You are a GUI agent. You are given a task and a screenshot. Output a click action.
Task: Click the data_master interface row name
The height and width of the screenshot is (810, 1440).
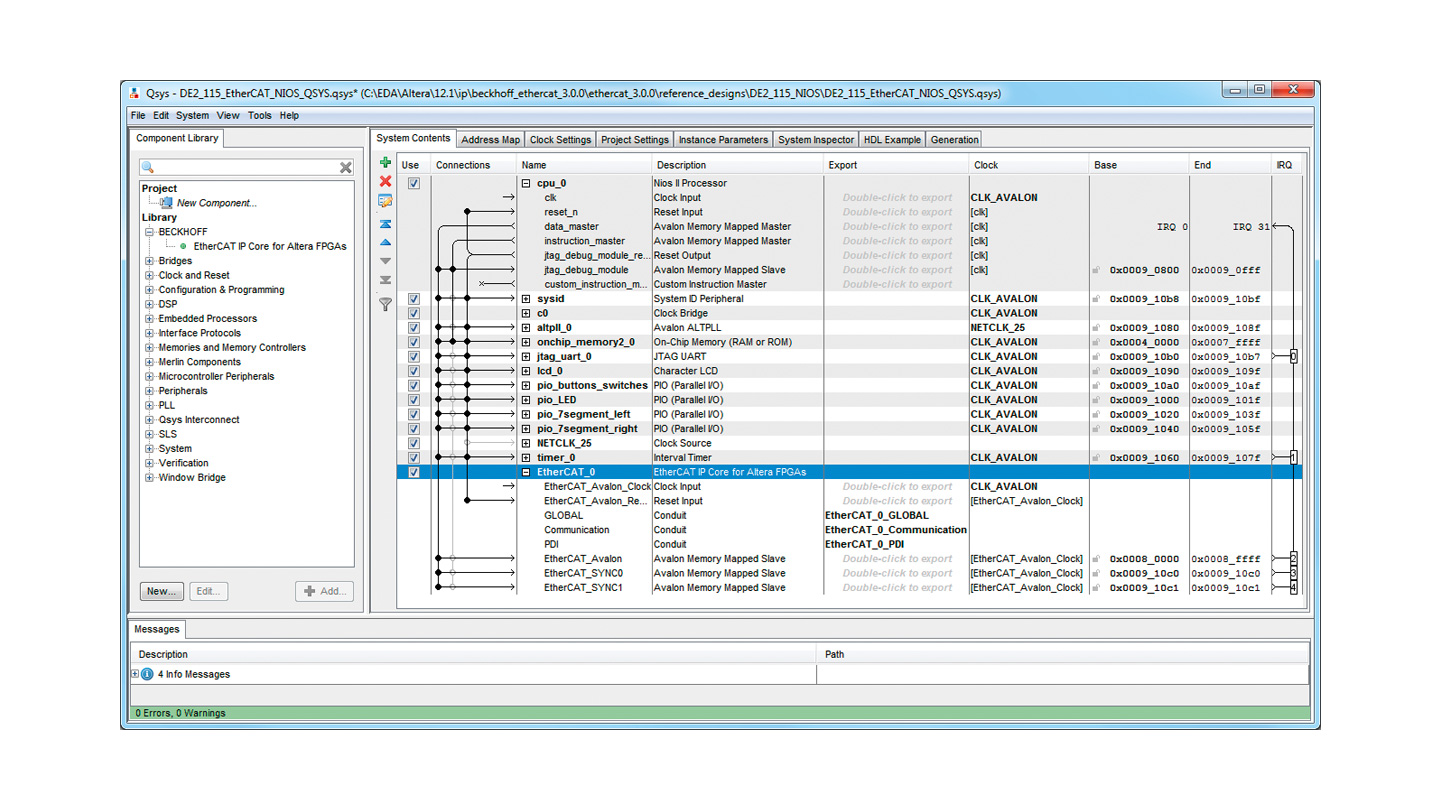(x=571, y=227)
